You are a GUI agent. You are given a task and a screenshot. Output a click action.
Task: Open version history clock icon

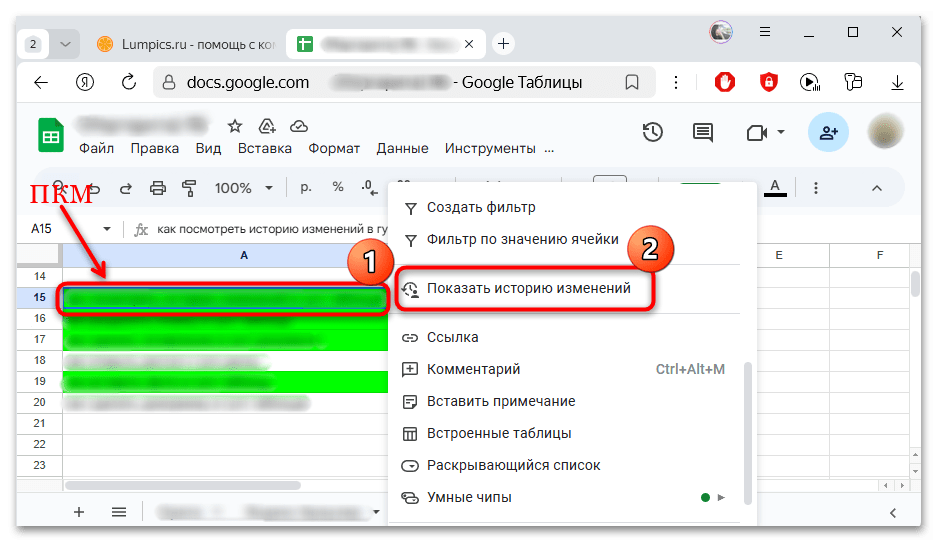tap(653, 133)
